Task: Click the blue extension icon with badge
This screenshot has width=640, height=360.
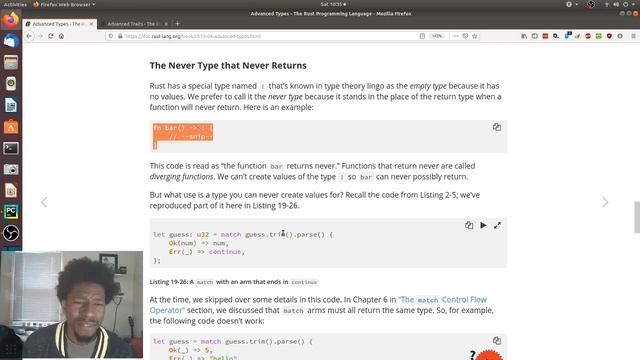Action: tap(567, 36)
